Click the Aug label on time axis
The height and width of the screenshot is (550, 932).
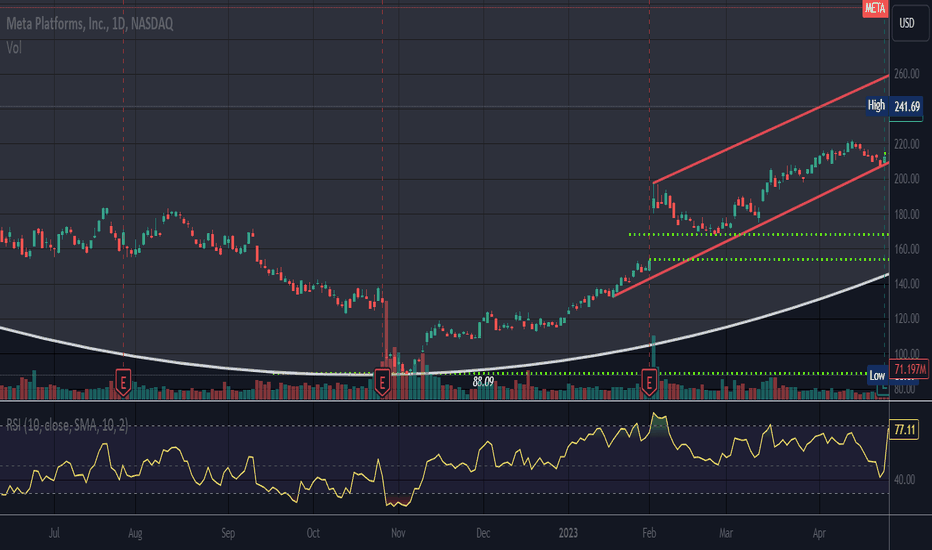[x=135, y=533]
